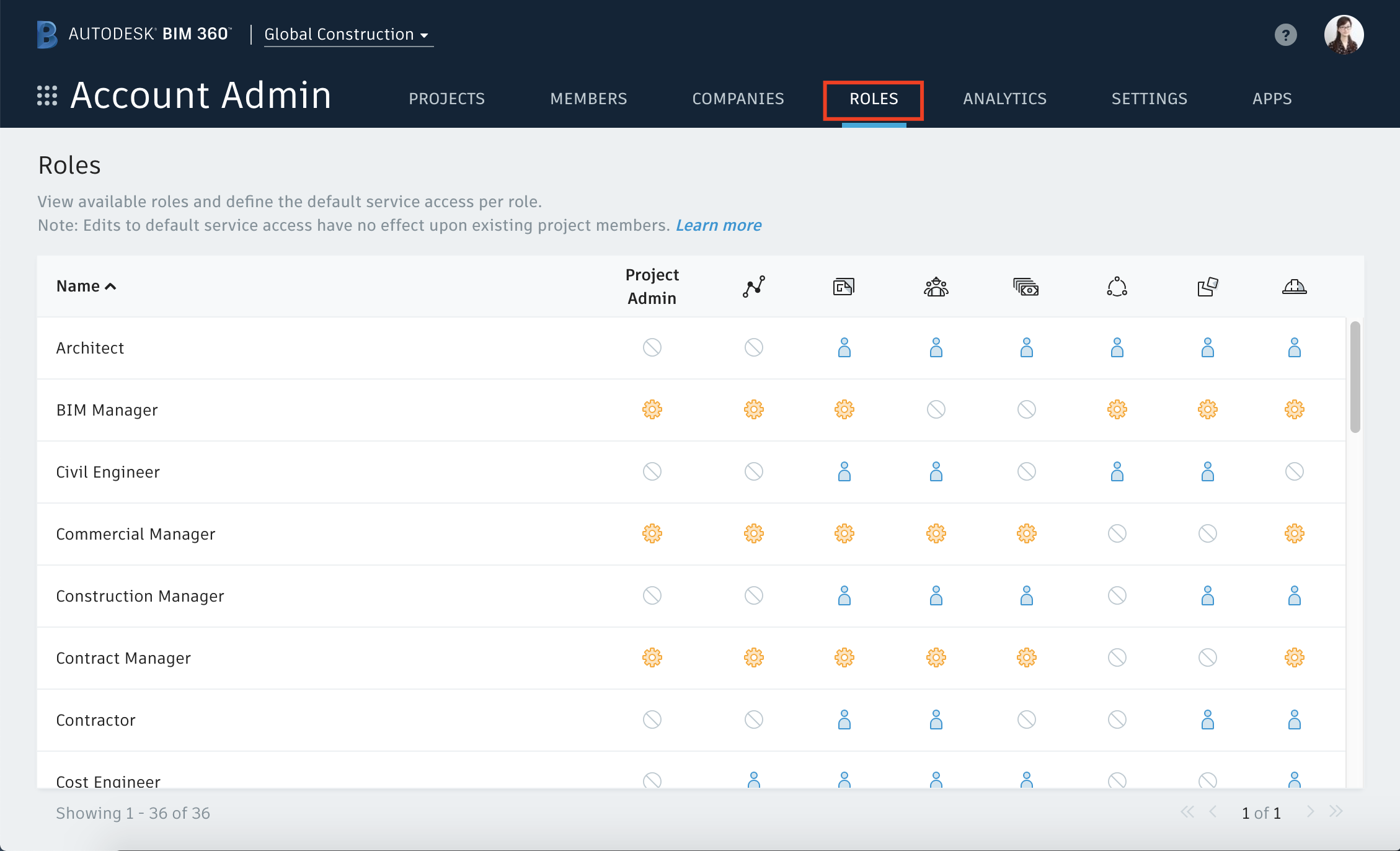Viewport: 1400px width, 851px height.
Task: Click the Cost Management column icon
Action: pos(1026,287)
